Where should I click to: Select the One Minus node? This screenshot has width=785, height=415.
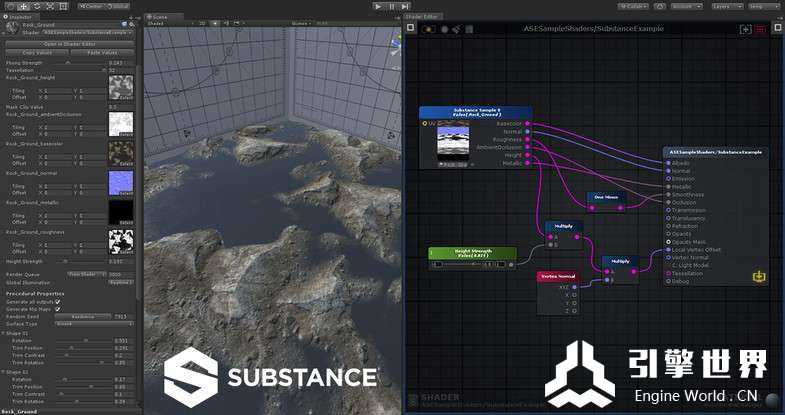(x=606, y=202)
